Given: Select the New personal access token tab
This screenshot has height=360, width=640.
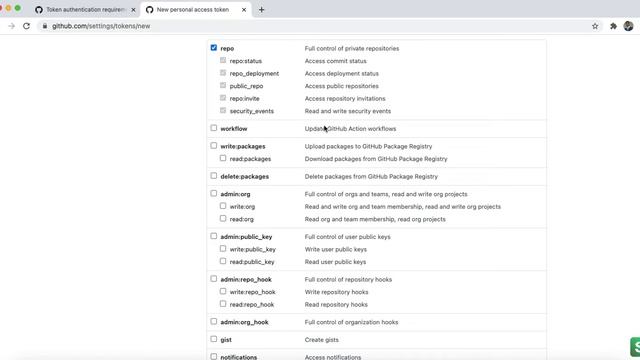Looking at the screenshot, I should 196,9.
